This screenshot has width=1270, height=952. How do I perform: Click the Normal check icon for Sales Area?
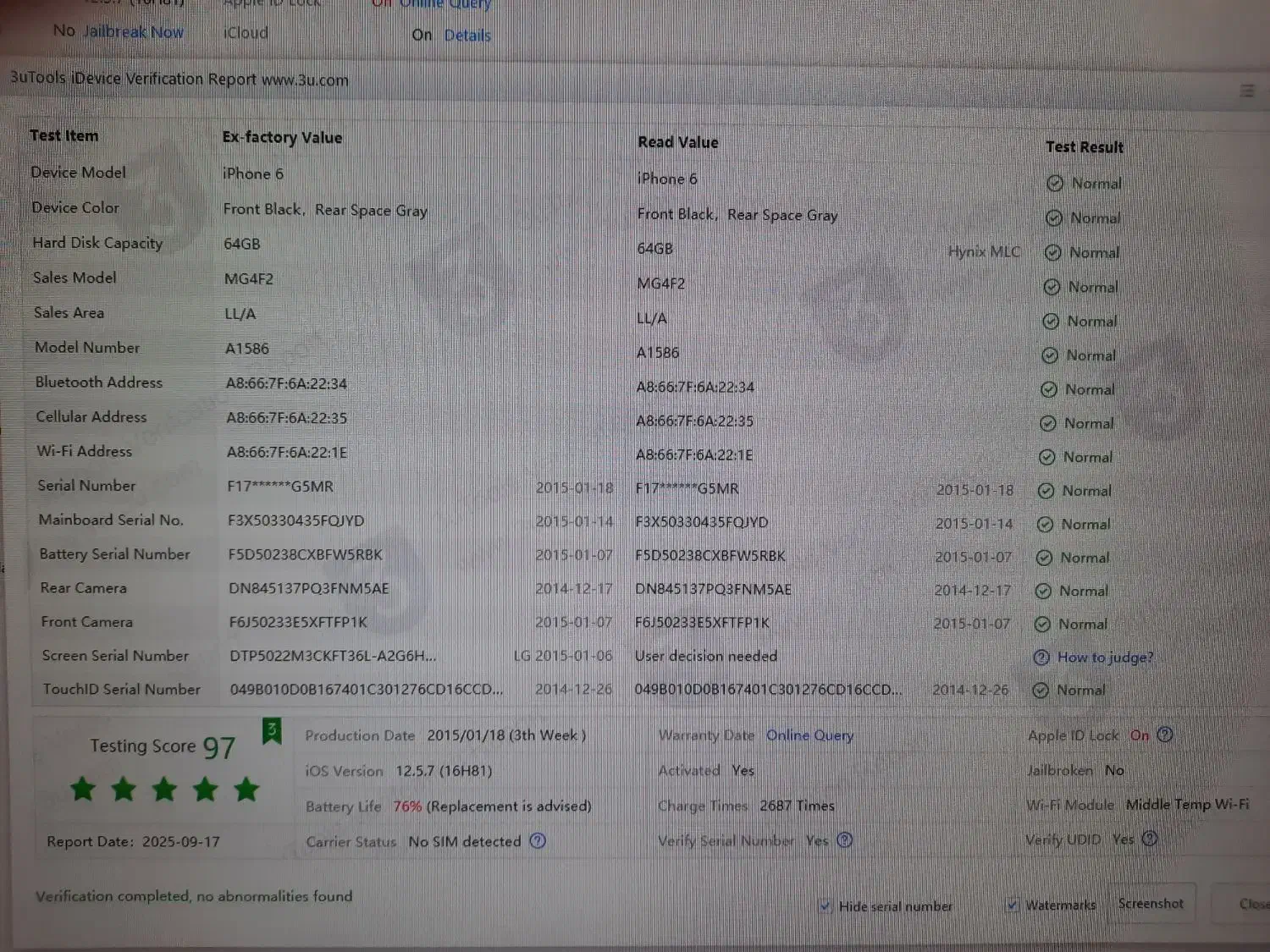coord(1051,322)
